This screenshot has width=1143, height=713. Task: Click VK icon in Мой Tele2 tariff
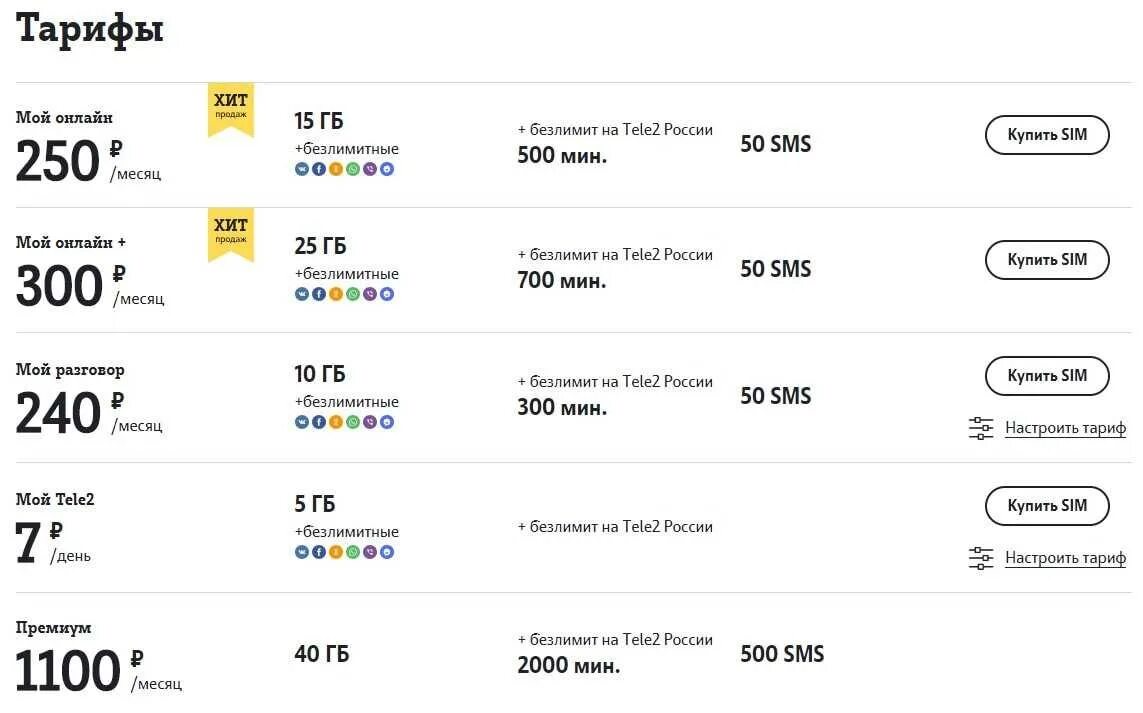tap(302, 552)
